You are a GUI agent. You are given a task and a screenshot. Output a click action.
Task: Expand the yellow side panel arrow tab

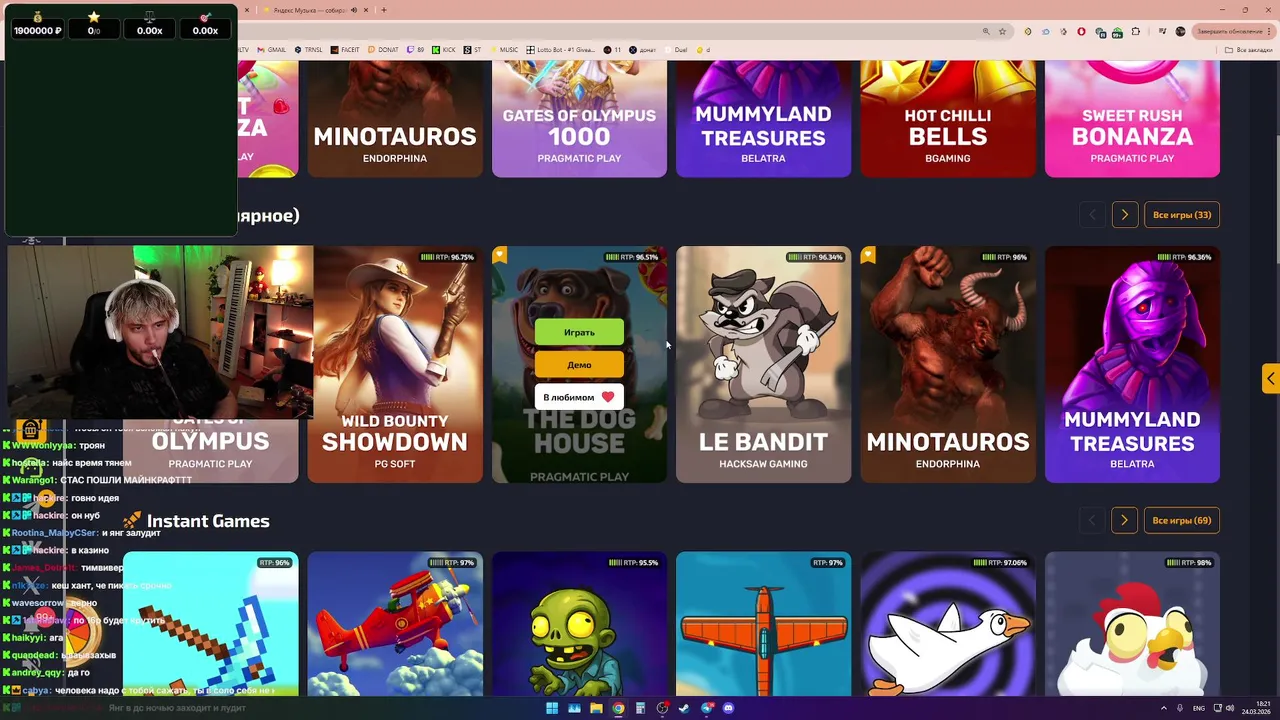[x=1270, y=378]
